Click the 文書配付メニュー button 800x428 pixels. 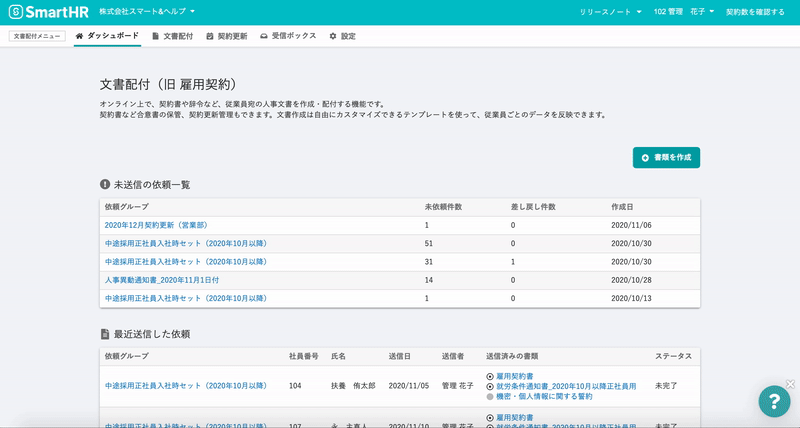pos(37,36)
